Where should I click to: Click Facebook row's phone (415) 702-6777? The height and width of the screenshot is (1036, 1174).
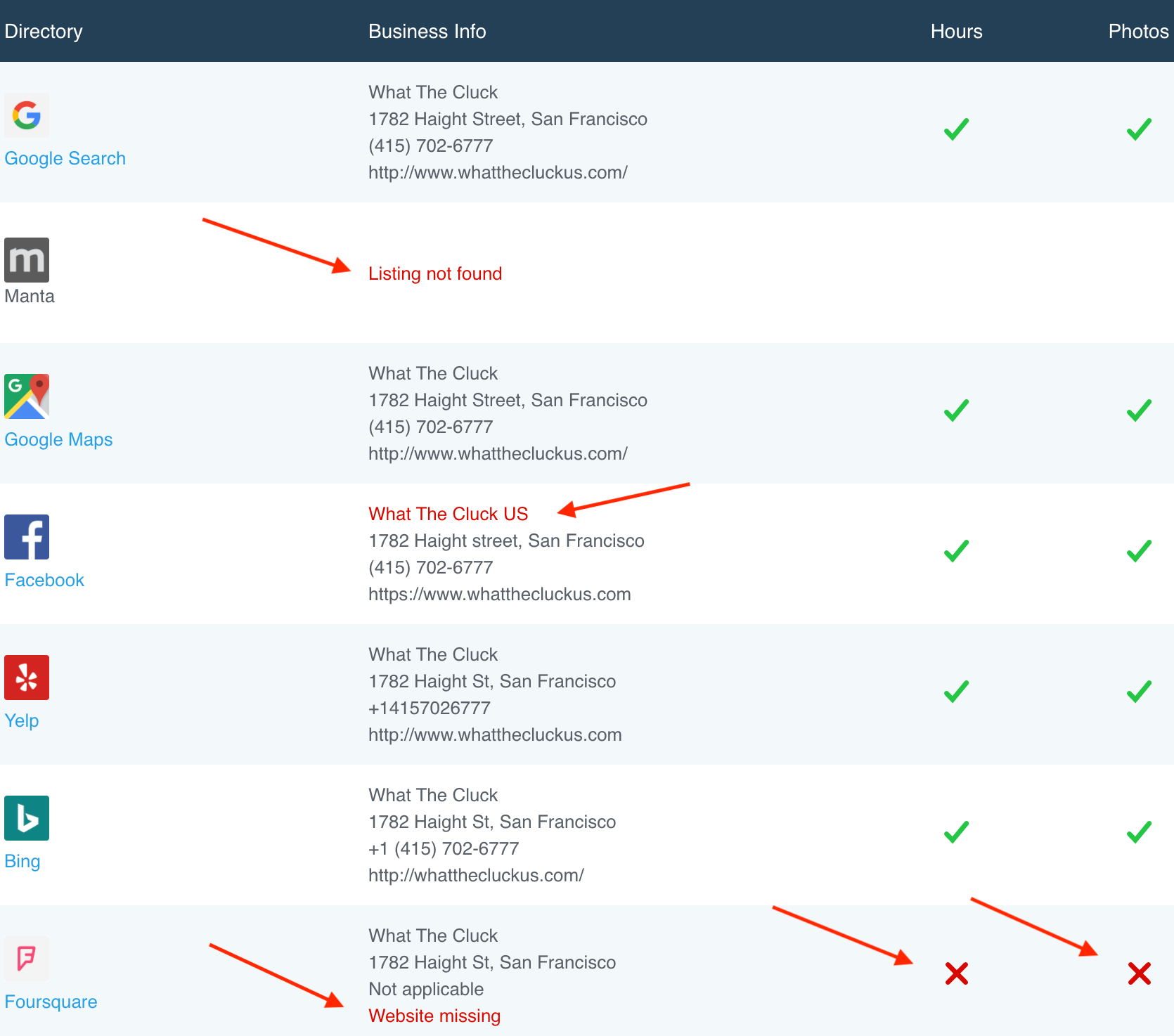point(431,568)
